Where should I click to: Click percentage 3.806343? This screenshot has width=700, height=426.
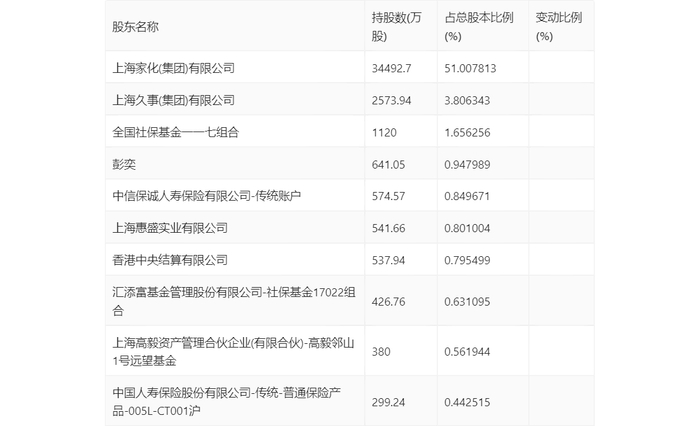coord(467,100)
